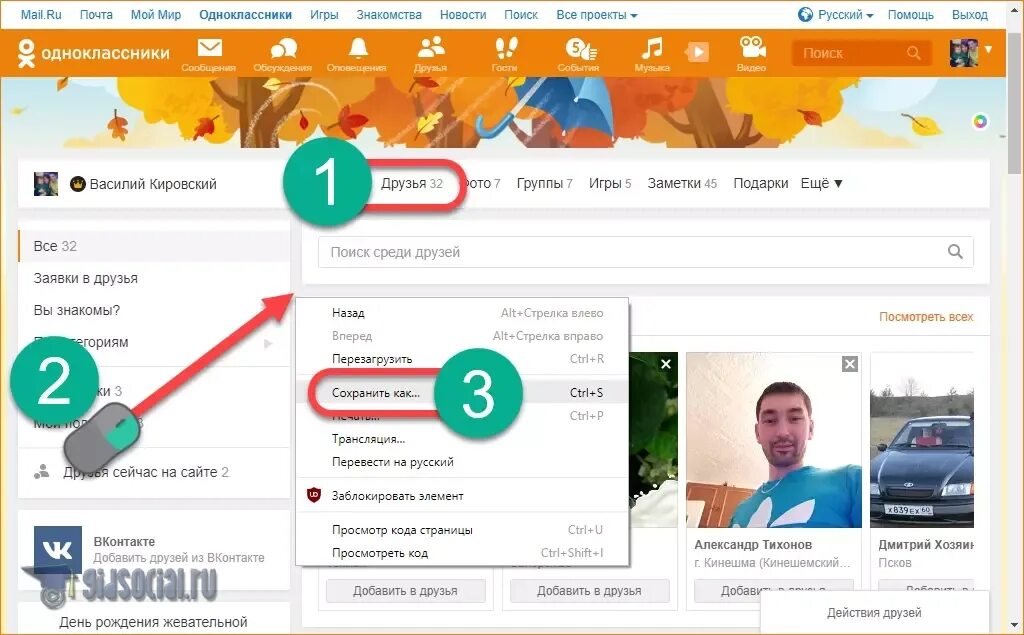Open the События events icon
The width and height of the screenshot is (1024, 635).
pos(579,55)
